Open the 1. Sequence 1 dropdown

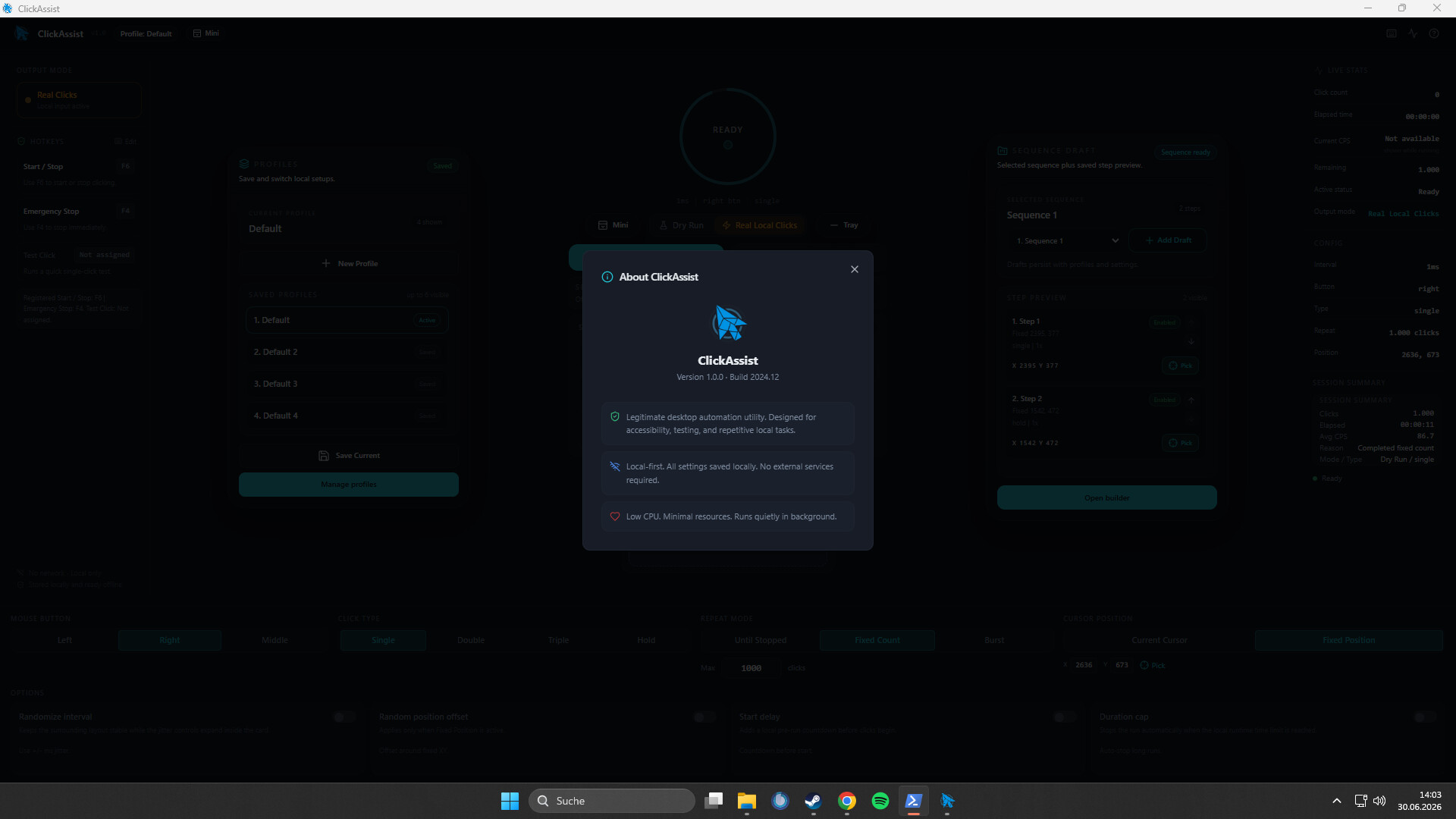(1066, 240)
